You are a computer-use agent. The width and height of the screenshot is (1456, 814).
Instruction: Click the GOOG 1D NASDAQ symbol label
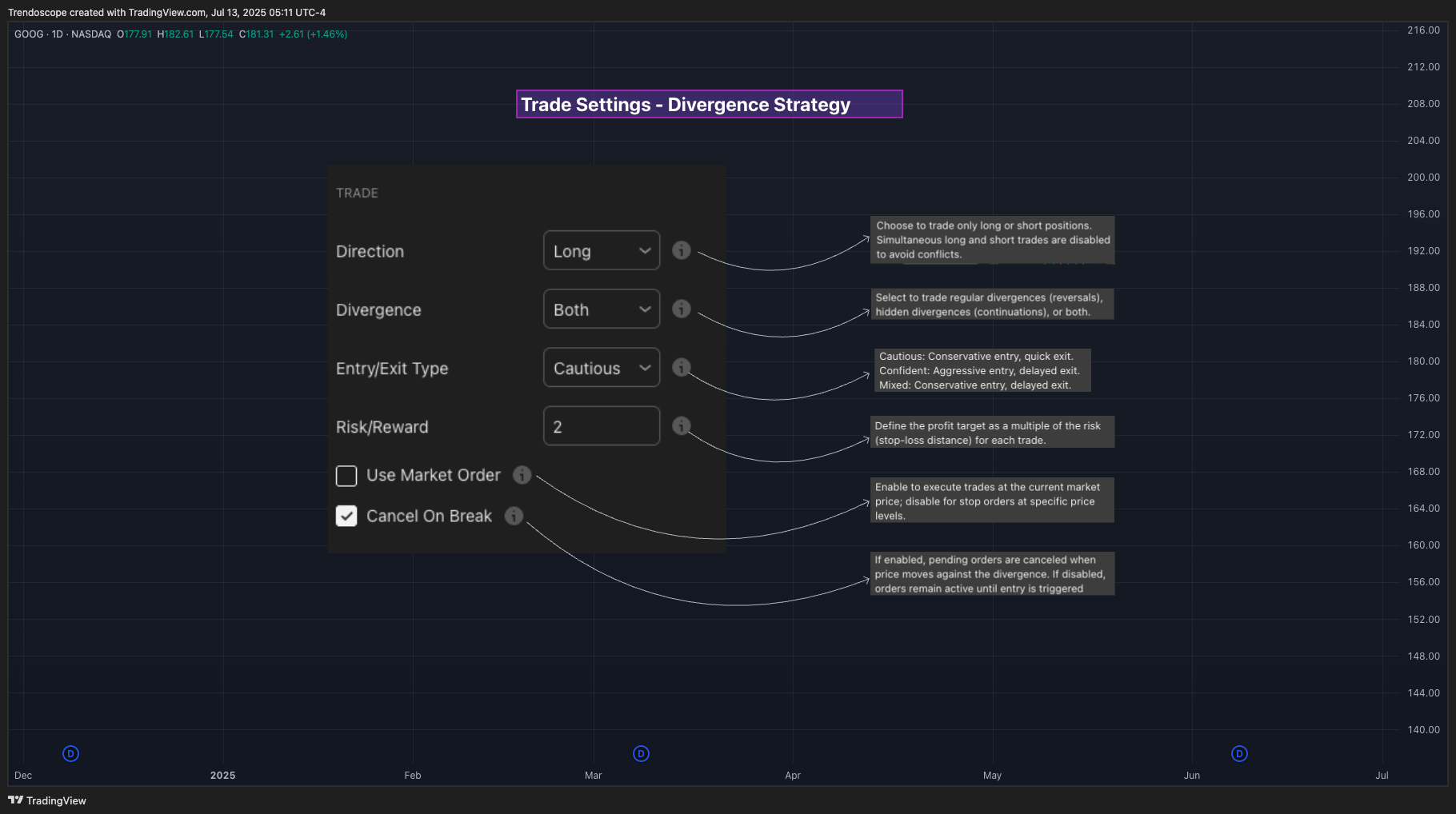tap(63, 34)
